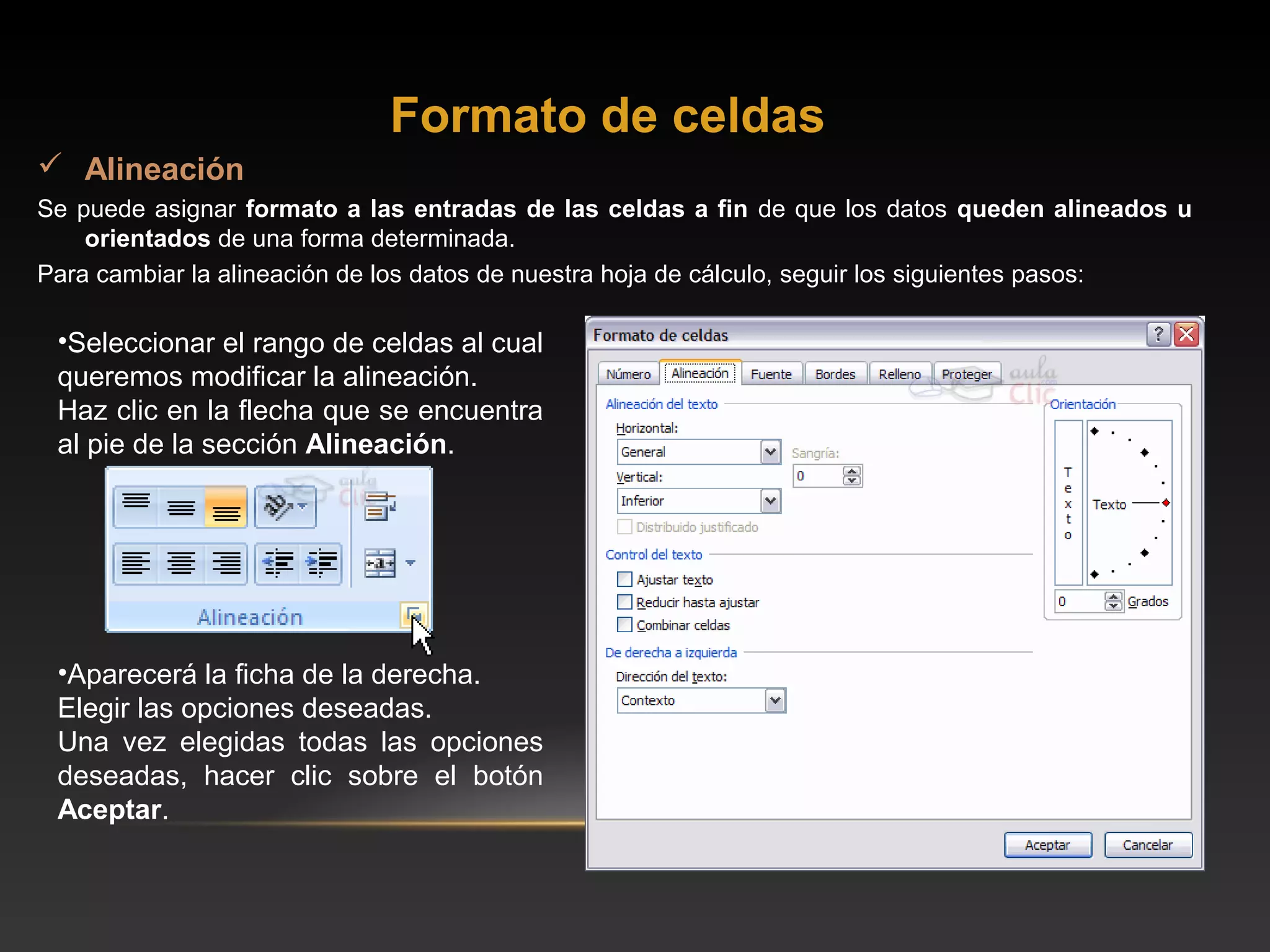This screenshot has height=952, width=1270.
Task: Click the Formato de celdas dialog title
Action: click(x=660, y=335)
